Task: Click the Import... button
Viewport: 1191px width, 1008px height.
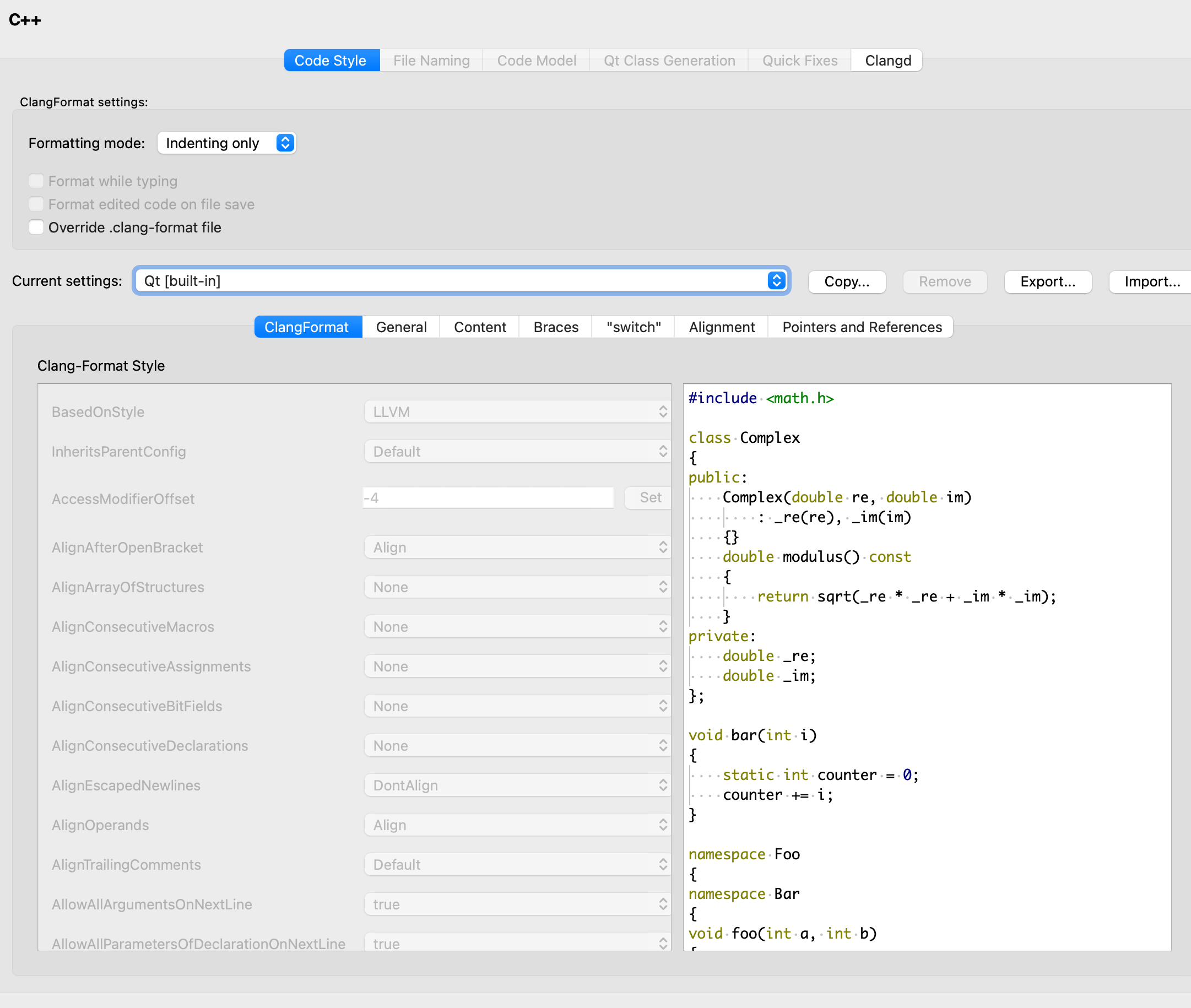Action: [1151, 281]
